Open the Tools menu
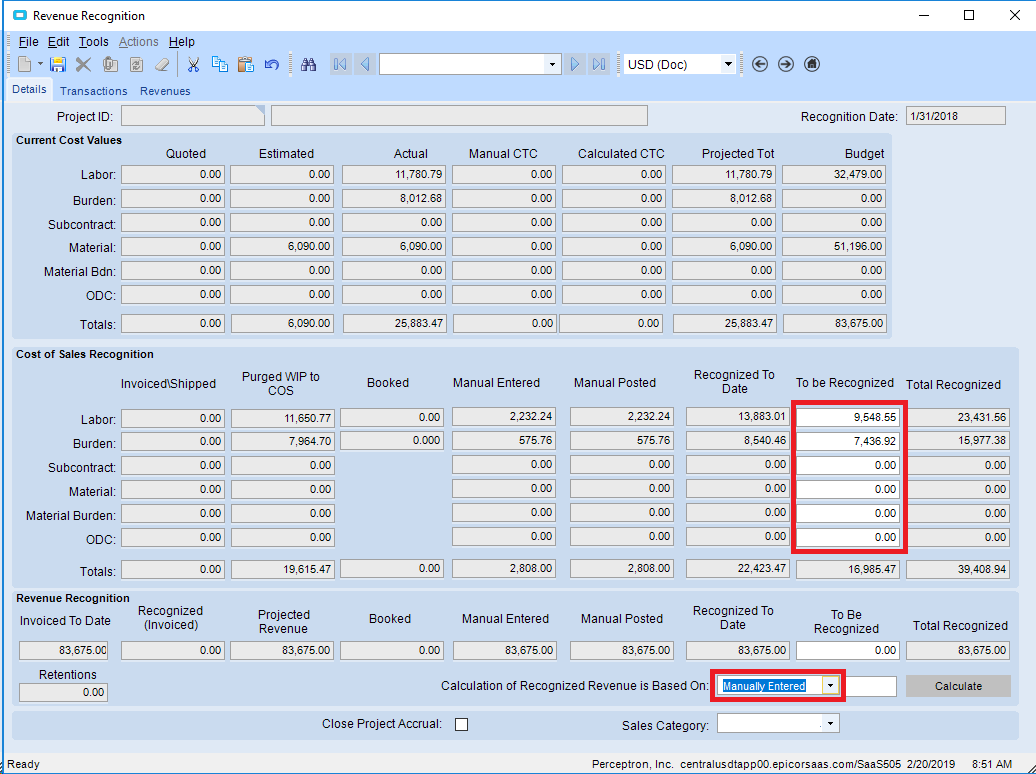 (93, 42)
